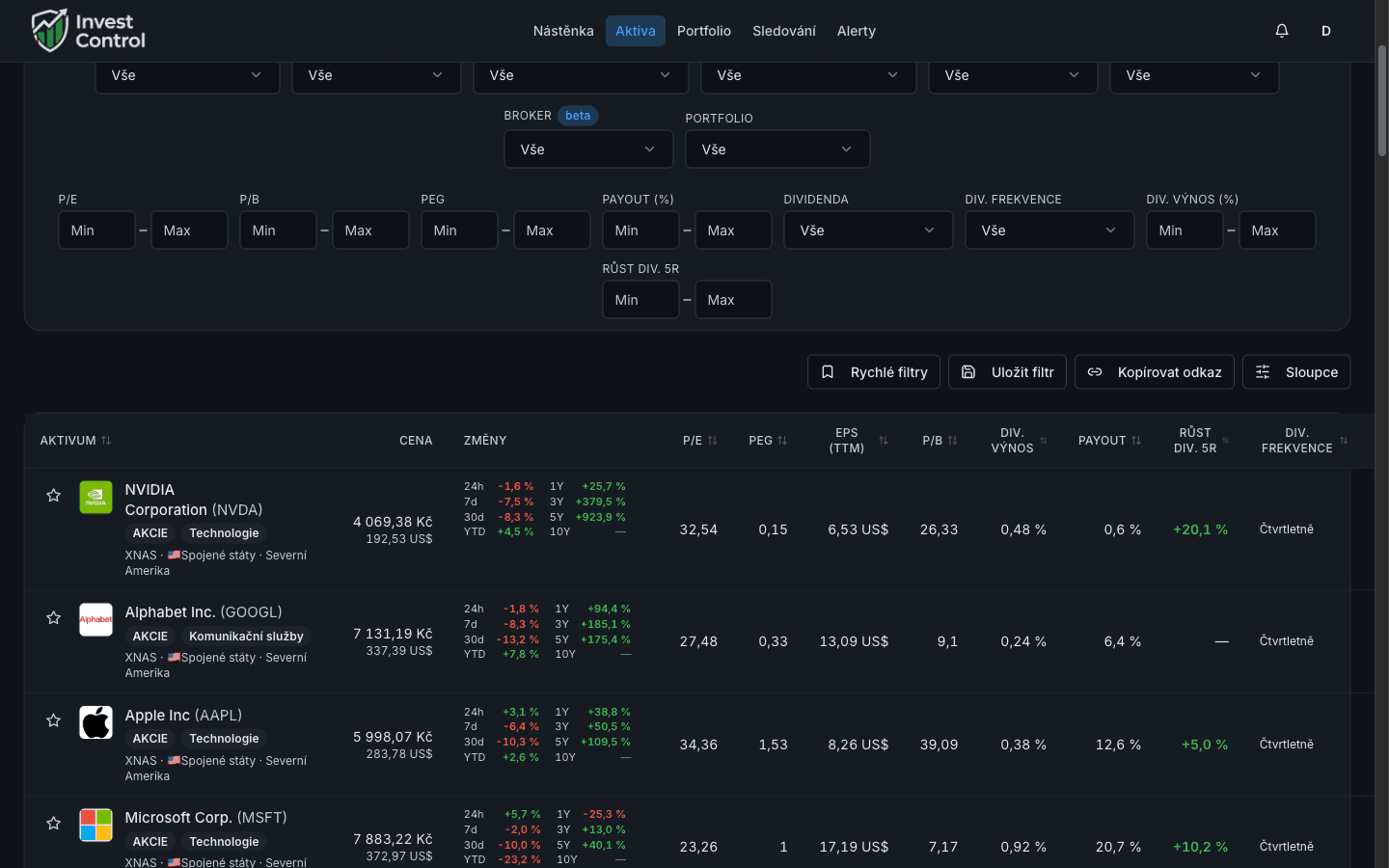The image size is (1389, 868).
Task: Click the P/B Min field
Action: pos(278,231)
